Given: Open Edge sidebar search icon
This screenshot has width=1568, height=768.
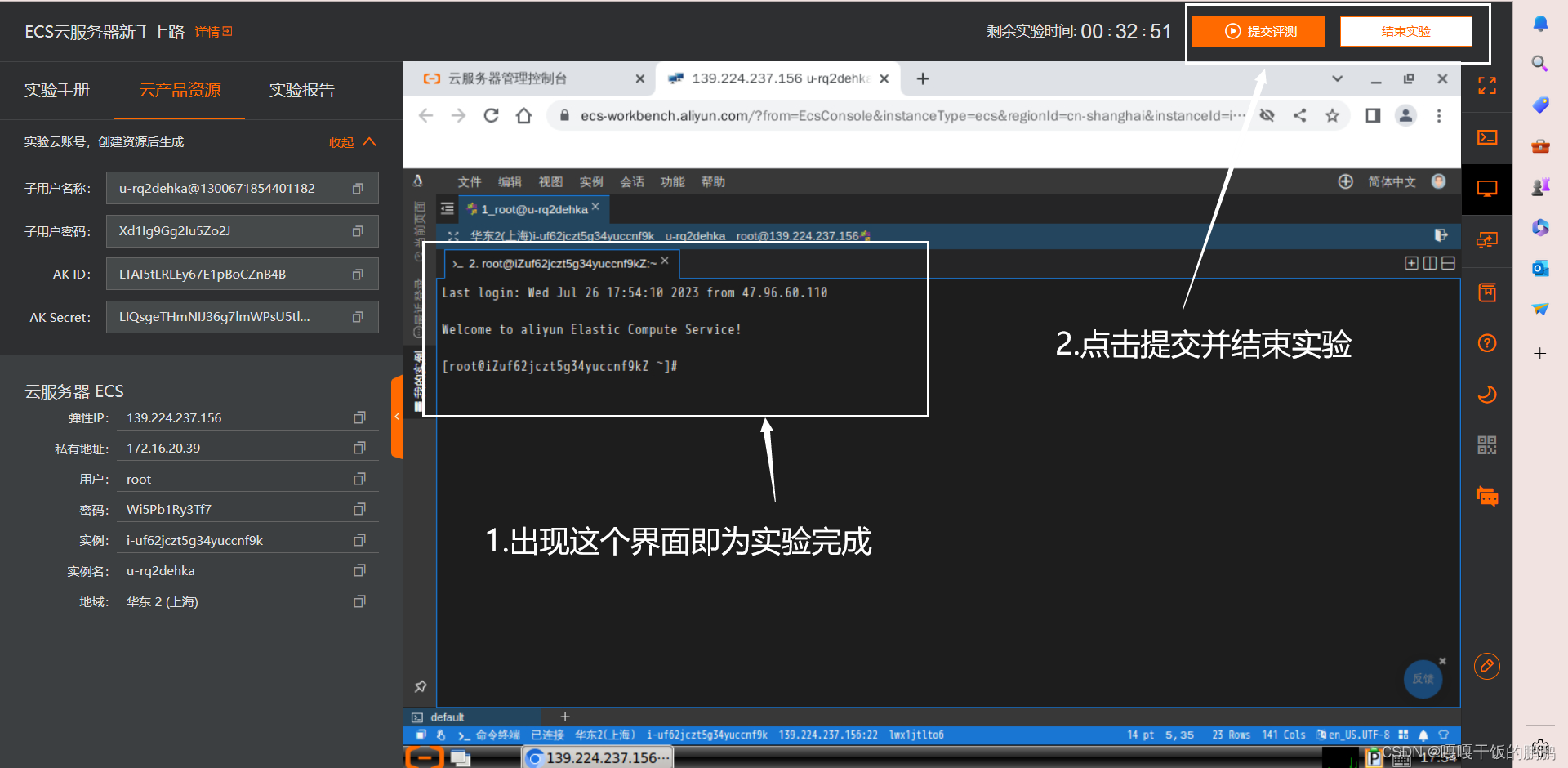Looking at the screenshot, I should click(x=1540, y=64).
